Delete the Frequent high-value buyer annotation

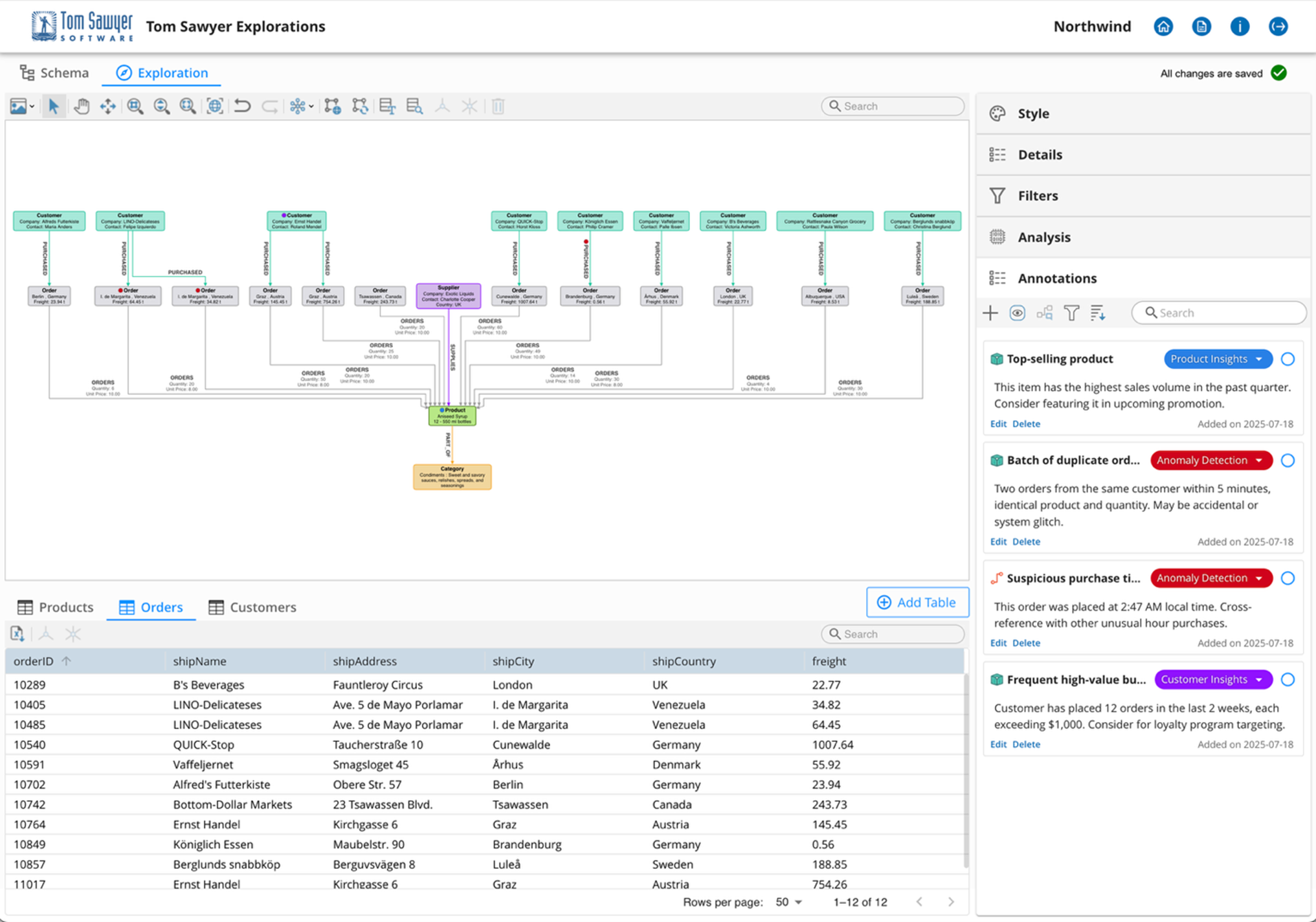tap(1026, 745)
